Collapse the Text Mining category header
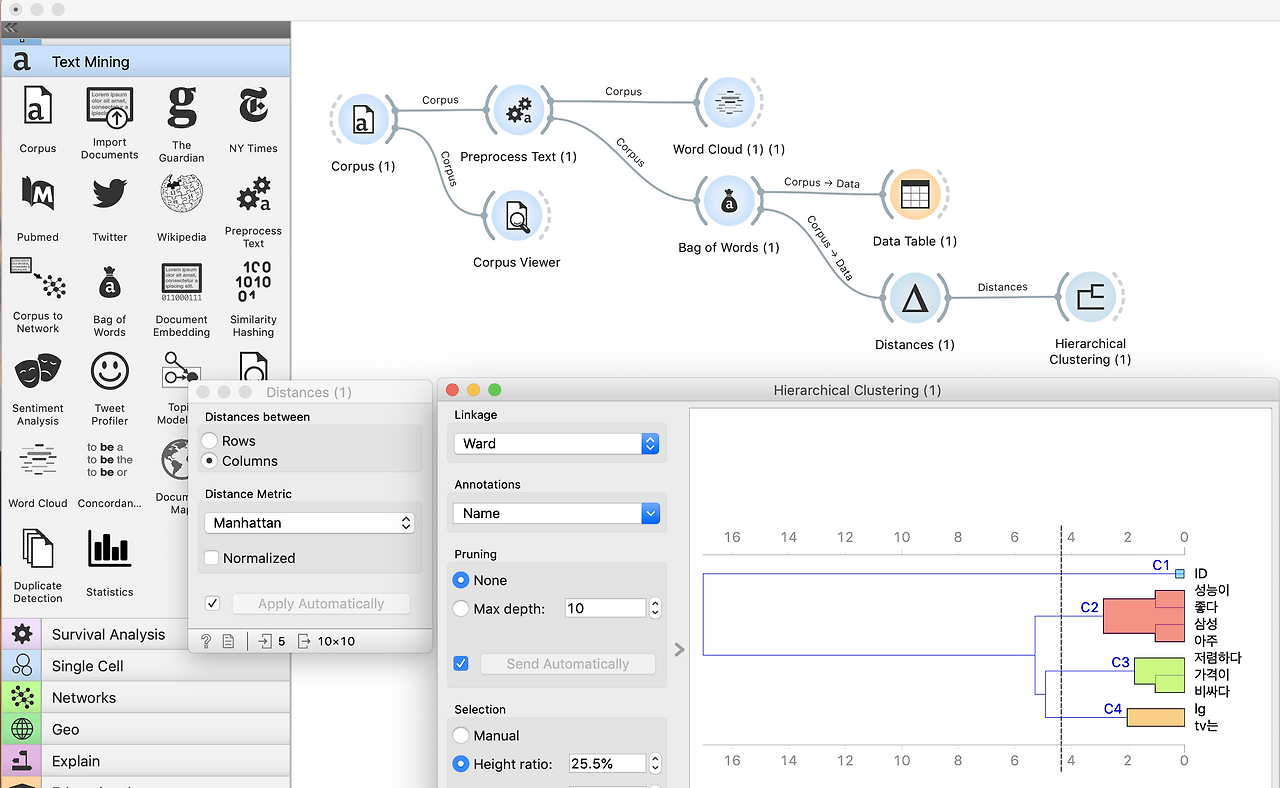This screenshot has width=1280, height=788. click(145, 62)
